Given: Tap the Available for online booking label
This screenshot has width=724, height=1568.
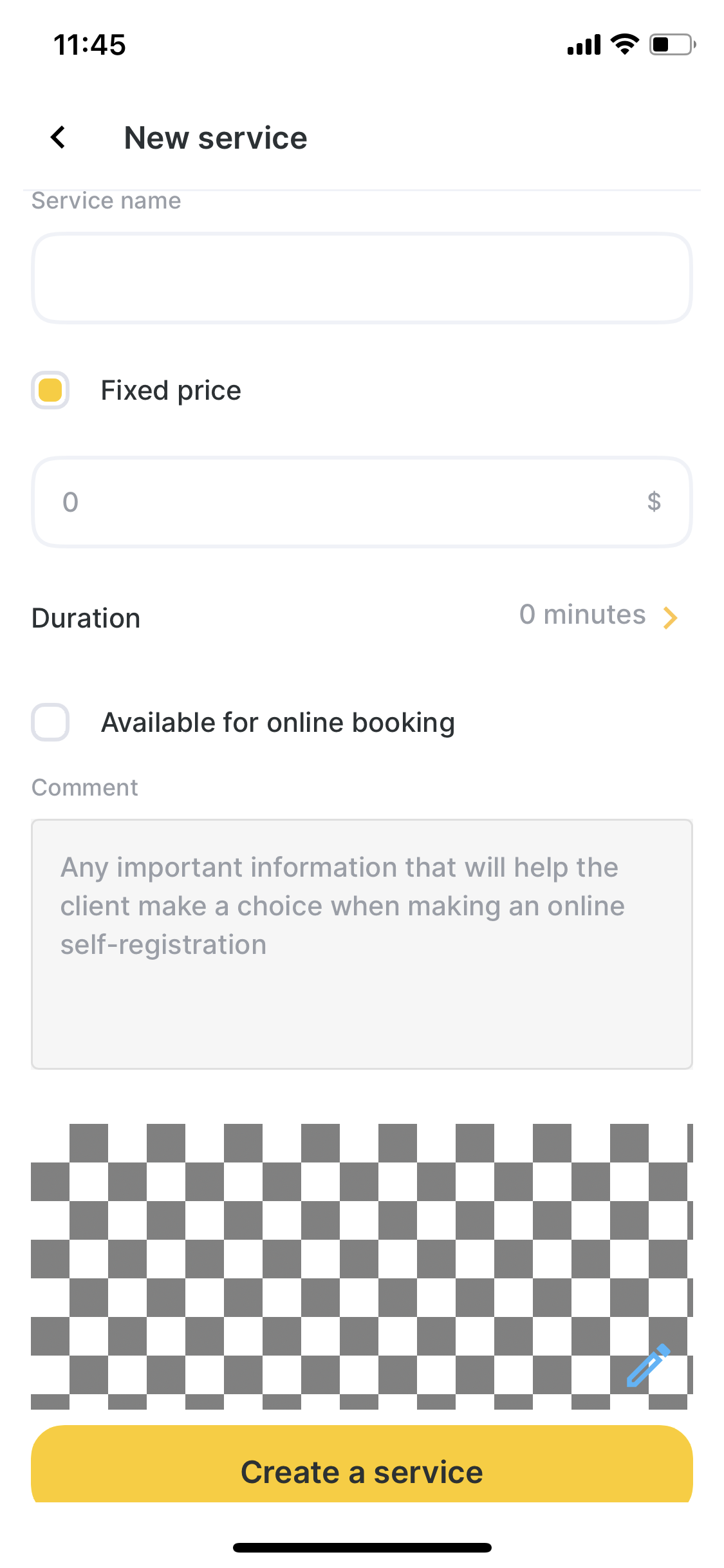Looking at the screenshot, I should pos(278,723).
